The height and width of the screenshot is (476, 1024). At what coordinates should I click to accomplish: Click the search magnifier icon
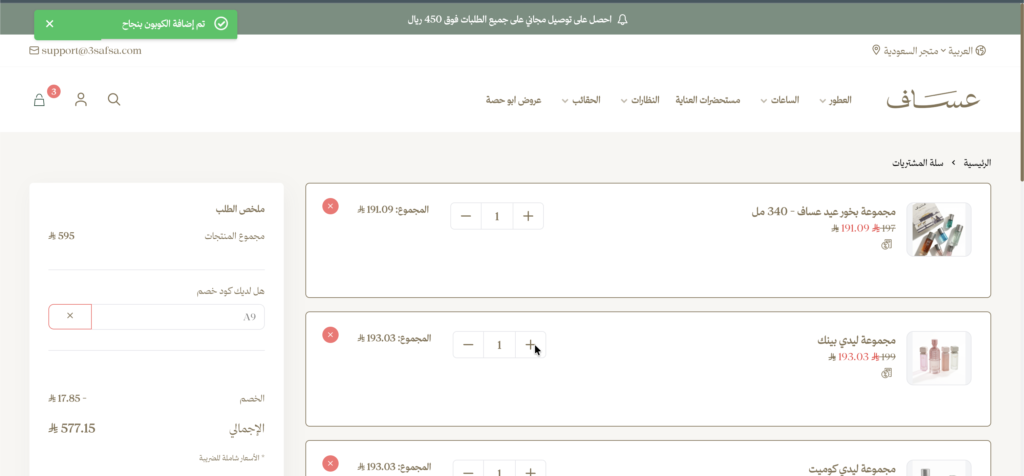pyautogui.click(x=114, y=99)
